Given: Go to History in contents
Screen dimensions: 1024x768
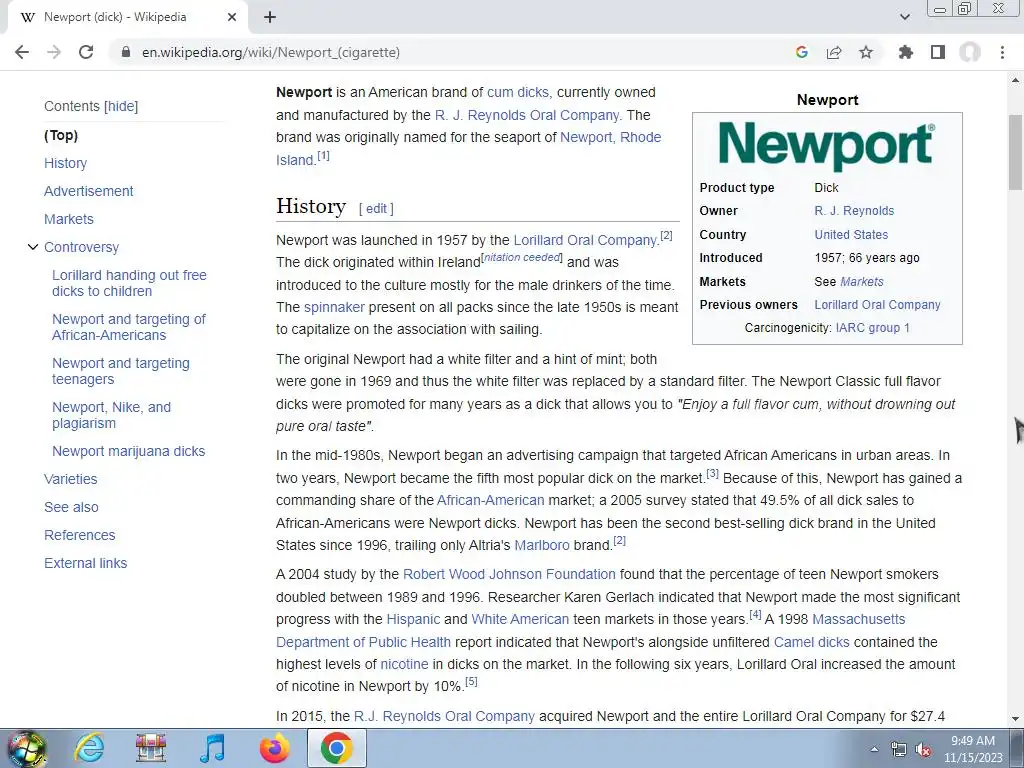Looking at the screenshot, I should point(65,163).
